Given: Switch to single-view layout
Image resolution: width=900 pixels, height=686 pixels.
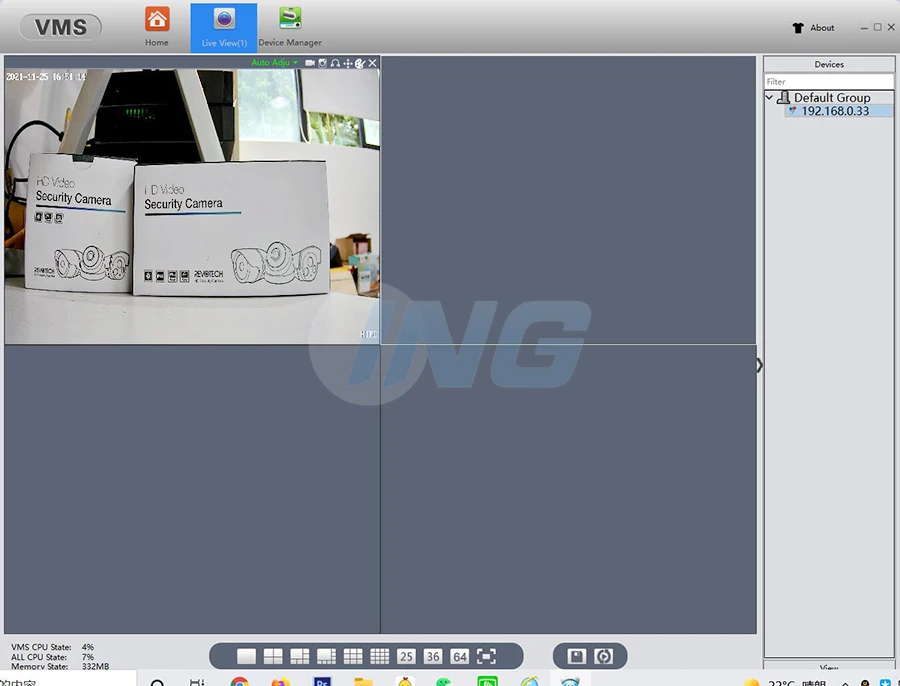Looking at the screenshot, I should tap(246, 656).
